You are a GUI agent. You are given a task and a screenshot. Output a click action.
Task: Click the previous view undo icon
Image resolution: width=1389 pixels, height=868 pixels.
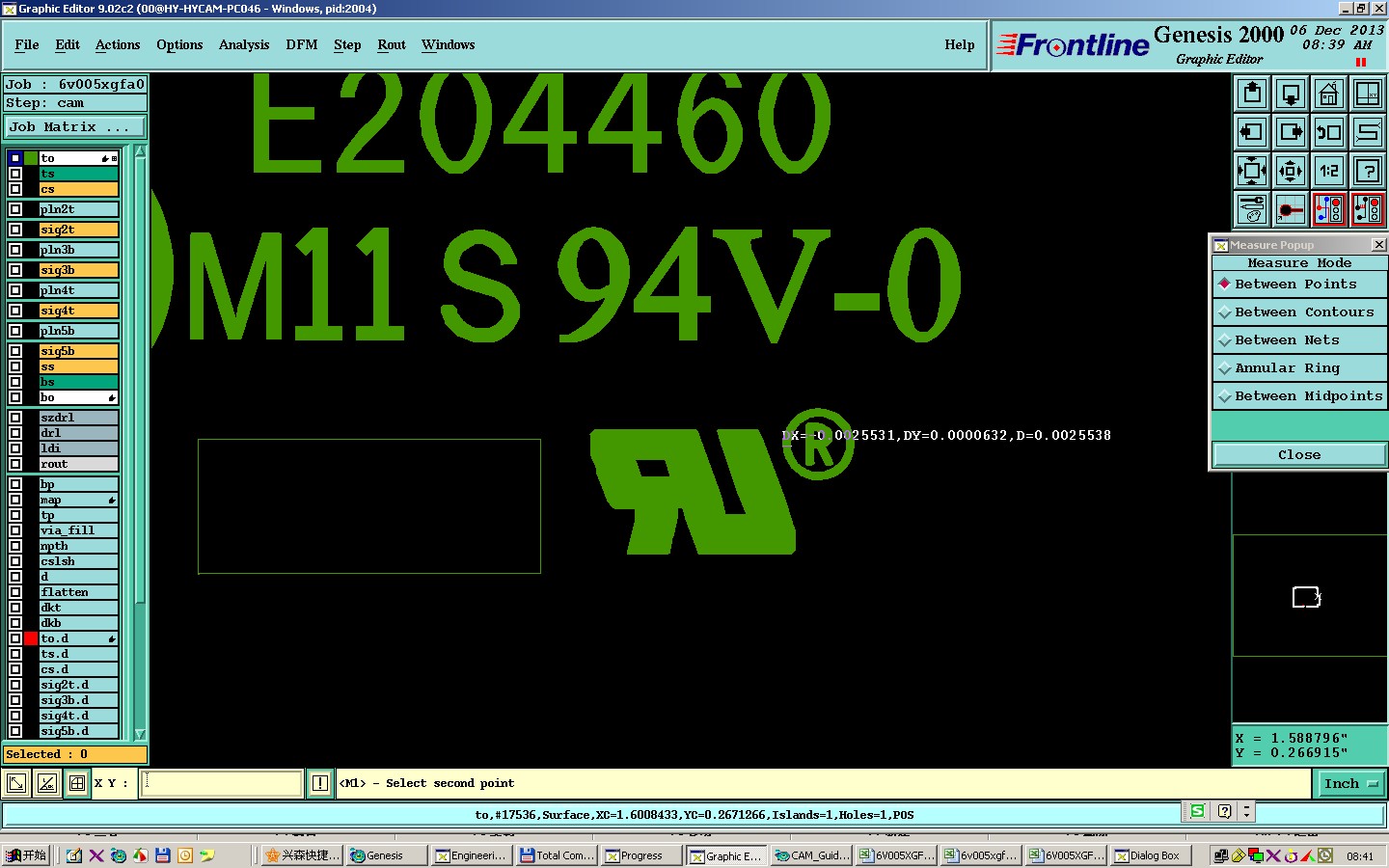click(x=1329, y=132)
